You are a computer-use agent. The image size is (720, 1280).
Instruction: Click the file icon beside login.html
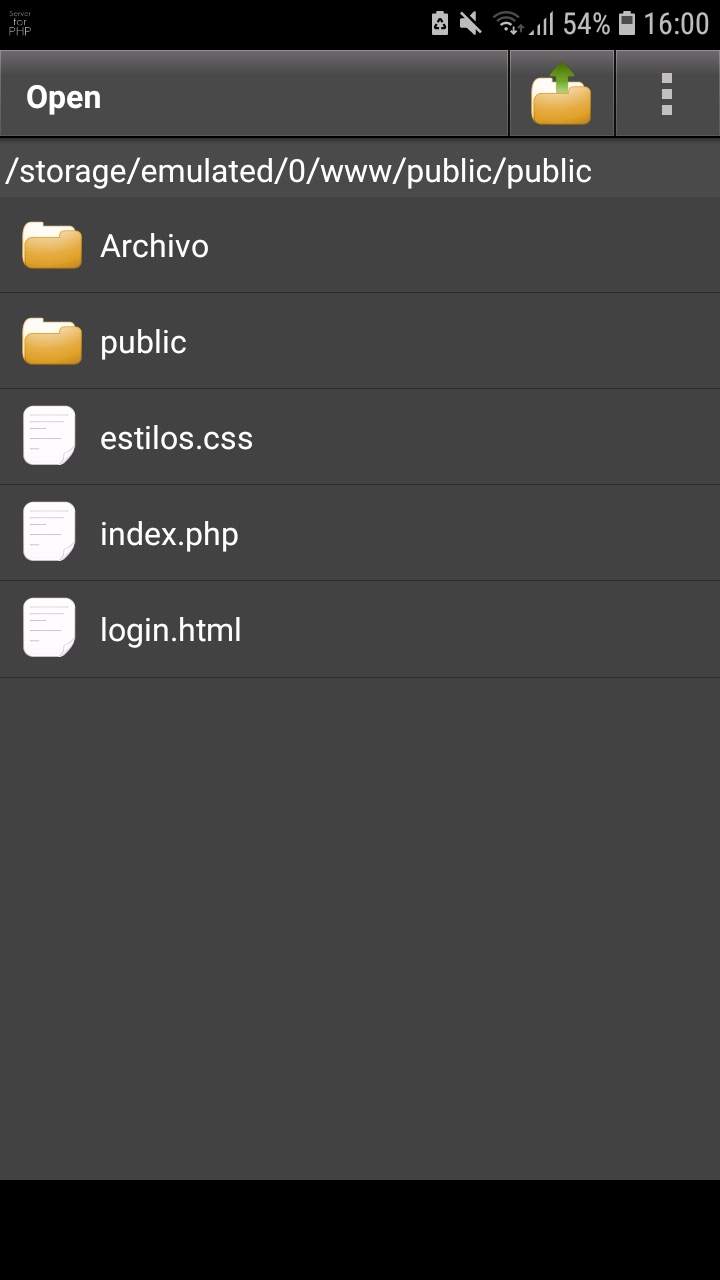(48, 627)
